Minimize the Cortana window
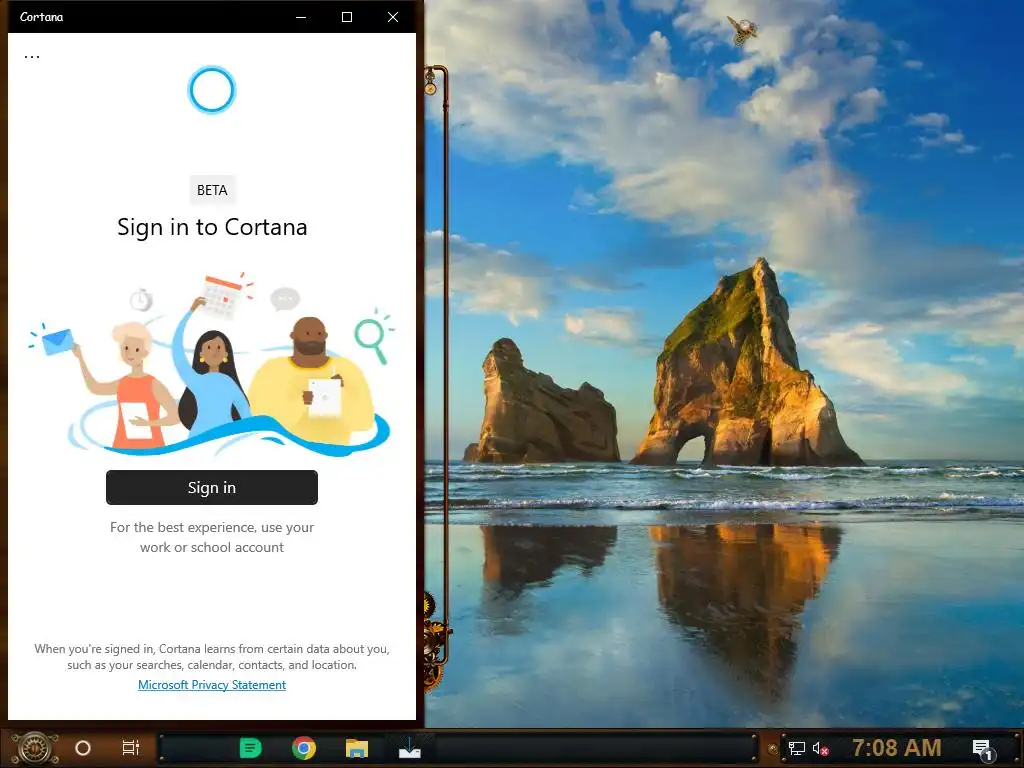The image size is (1024, 768). 301,17
